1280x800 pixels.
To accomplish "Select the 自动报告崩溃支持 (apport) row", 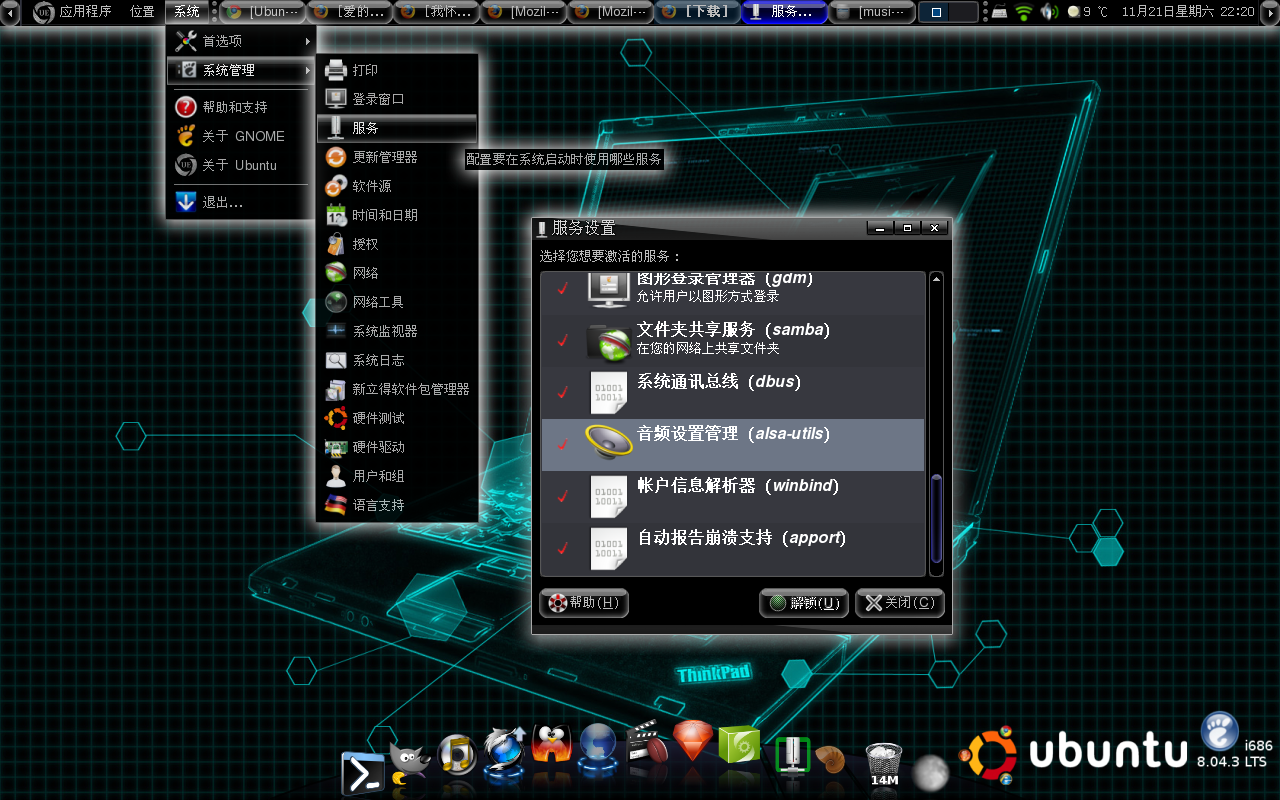I will (733, 548).
